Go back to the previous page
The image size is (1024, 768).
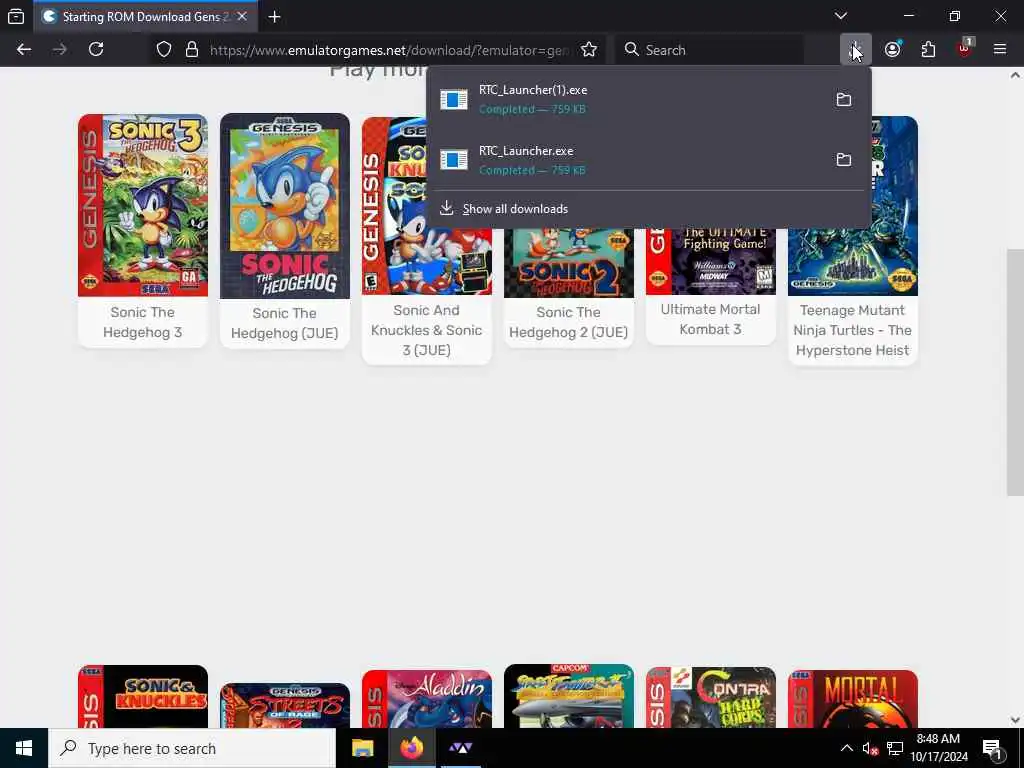coord(24,50)
